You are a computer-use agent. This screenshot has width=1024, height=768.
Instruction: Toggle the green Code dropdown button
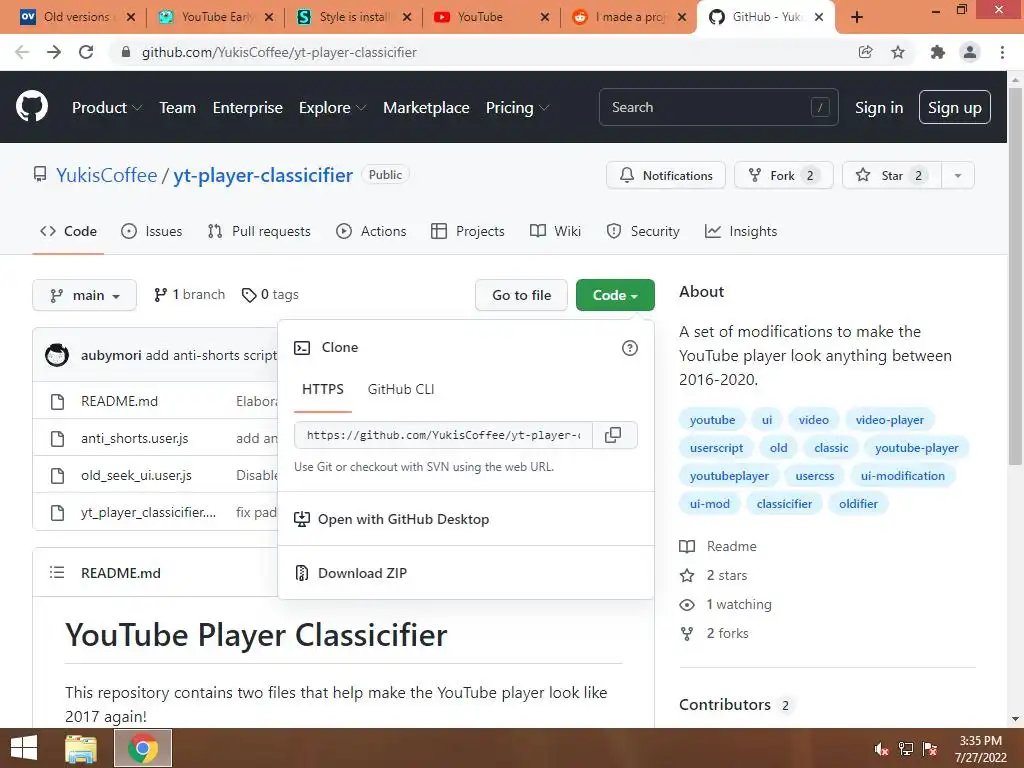[615, 295]
